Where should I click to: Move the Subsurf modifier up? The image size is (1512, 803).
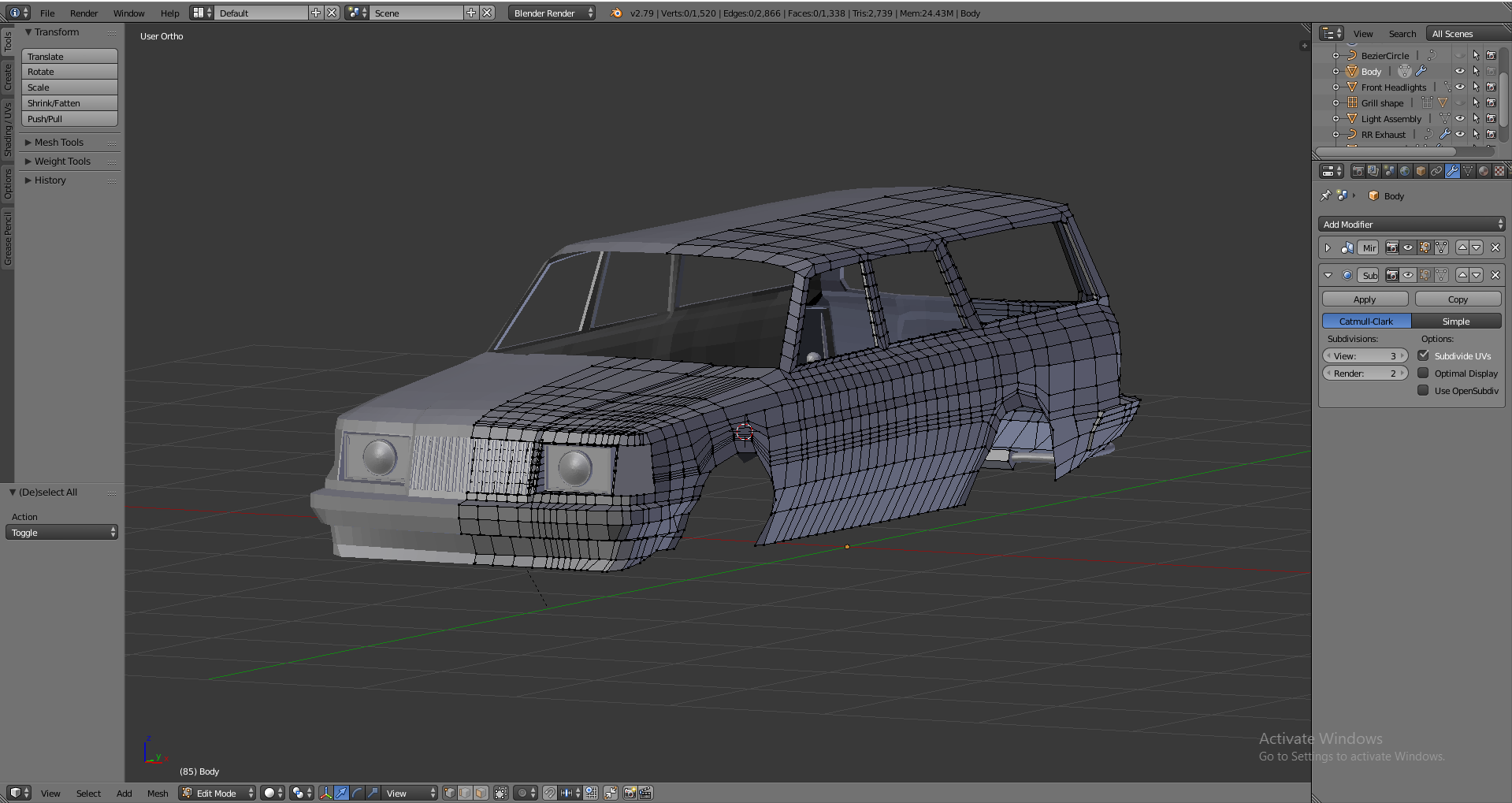click(x=1462, y=275)
